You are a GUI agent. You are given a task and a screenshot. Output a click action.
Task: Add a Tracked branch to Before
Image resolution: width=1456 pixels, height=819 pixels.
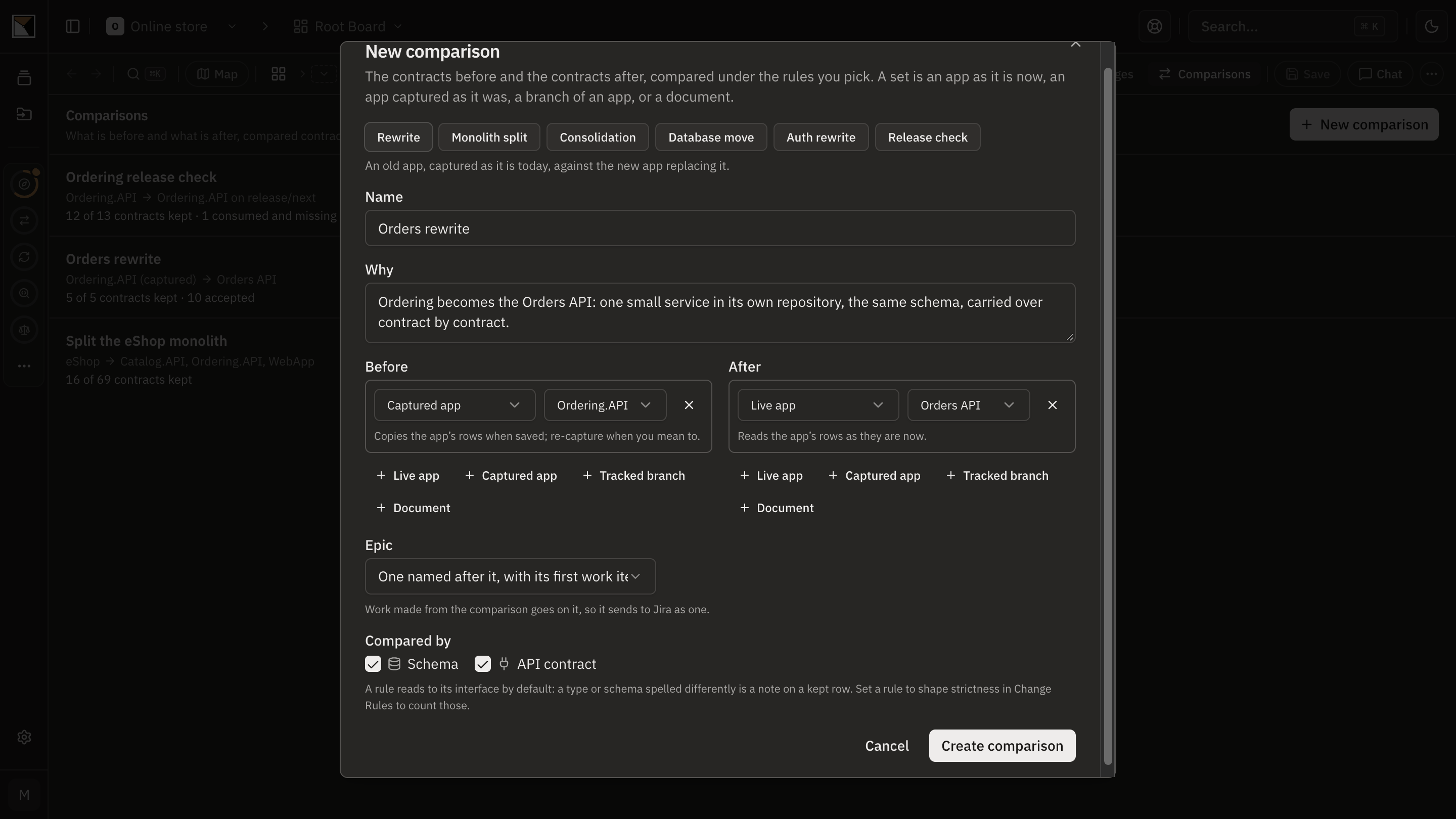[x=633, y=476]
